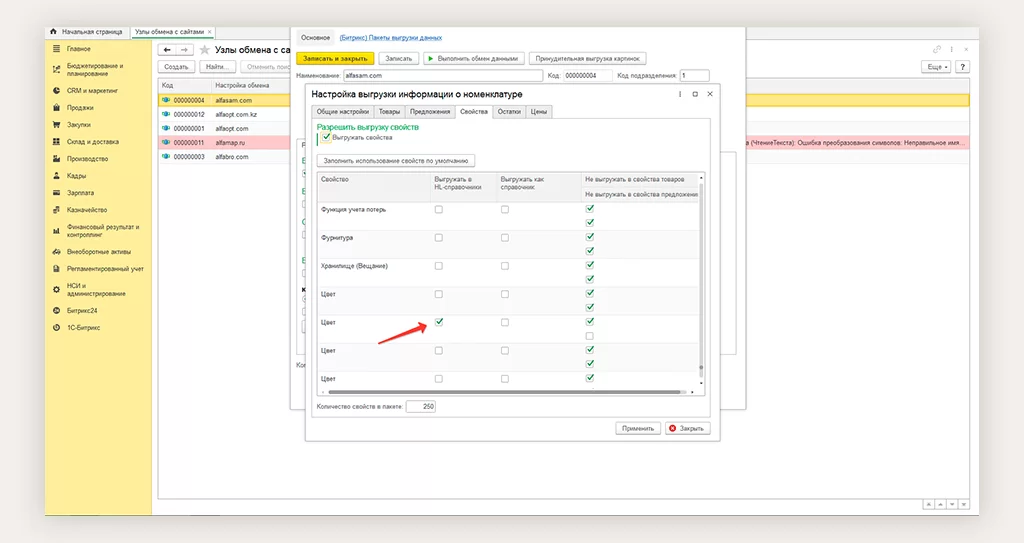The width and height of the screenshot is (1024, 543).
Task: Click the help question mark button
Action: point(962,67)
